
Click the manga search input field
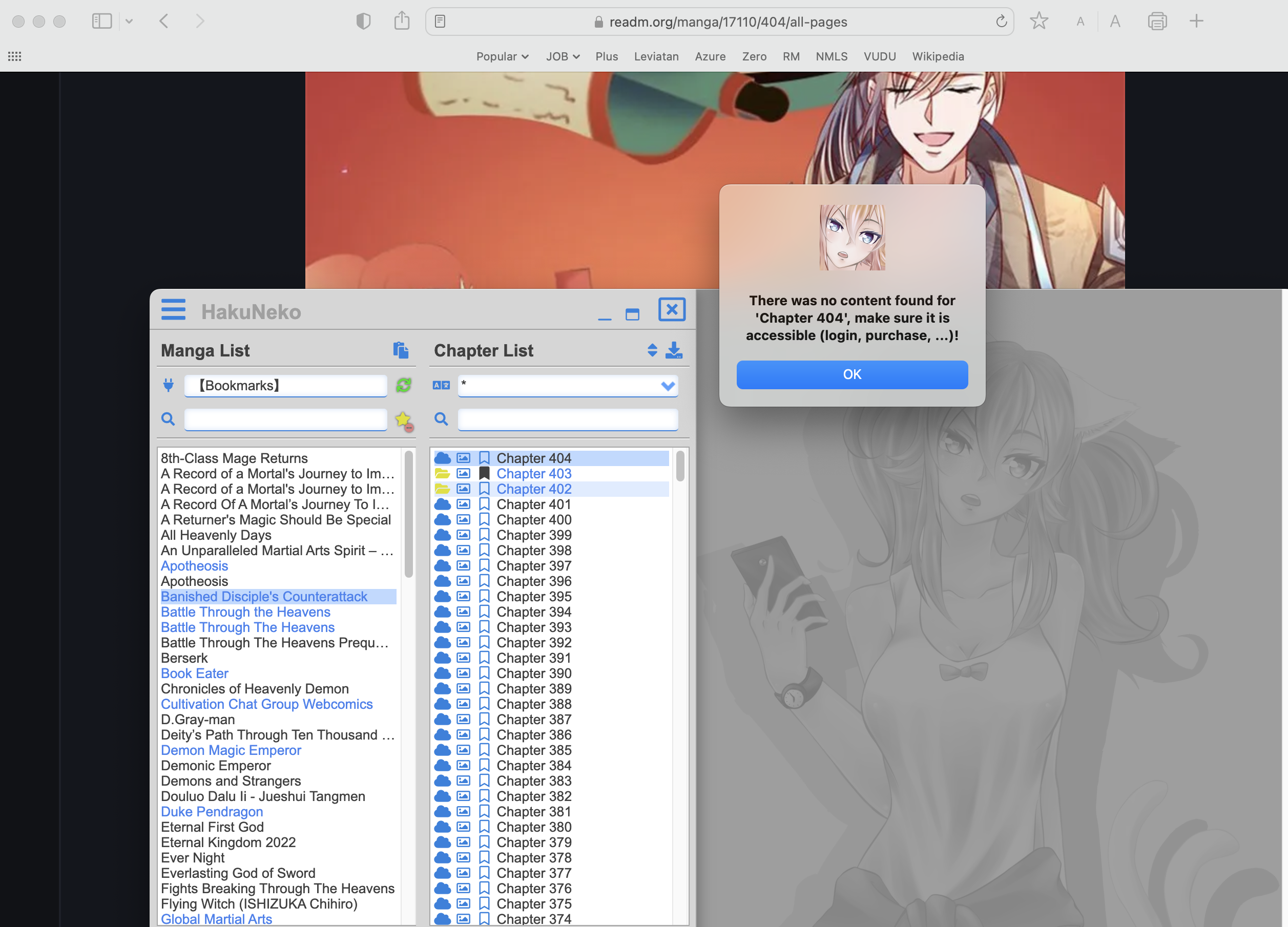pos(285,420)
